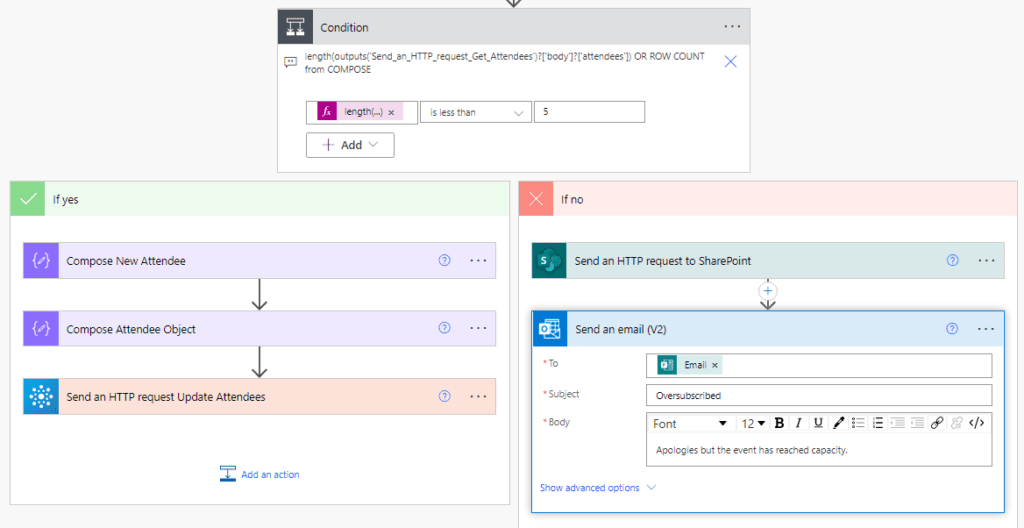Screen dimensions: 1024x528
Task: Toggle Underline in the email body toolbar
Action: pos(818,423)
